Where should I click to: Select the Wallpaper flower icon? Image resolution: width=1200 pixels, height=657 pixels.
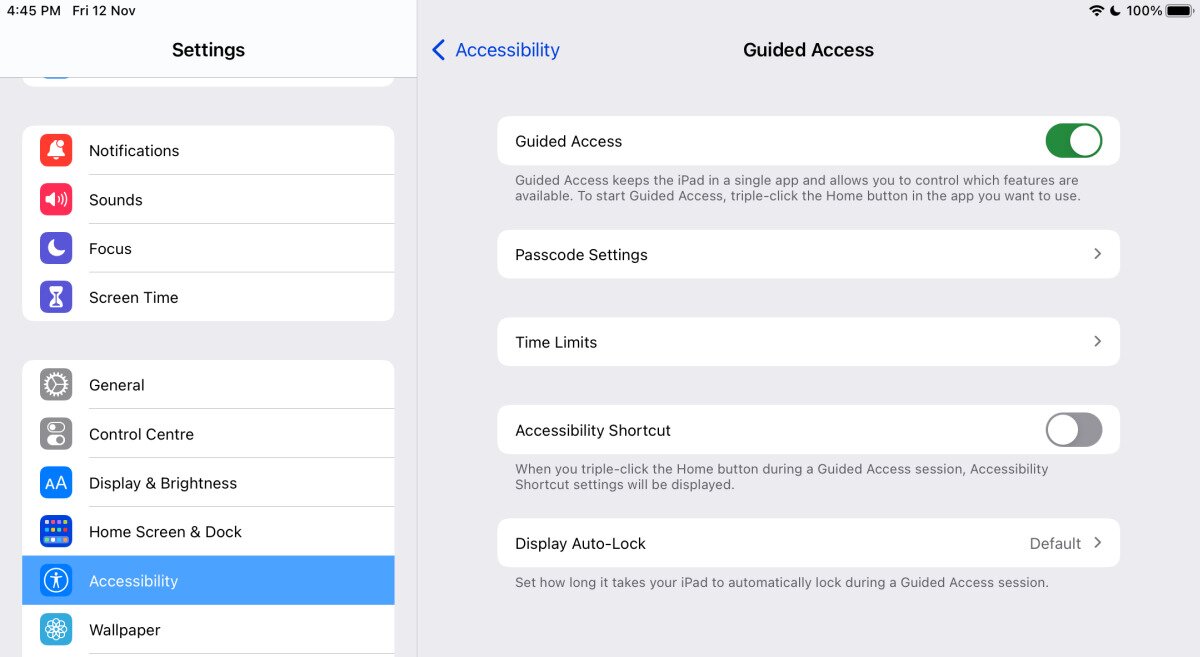(56, 629)
